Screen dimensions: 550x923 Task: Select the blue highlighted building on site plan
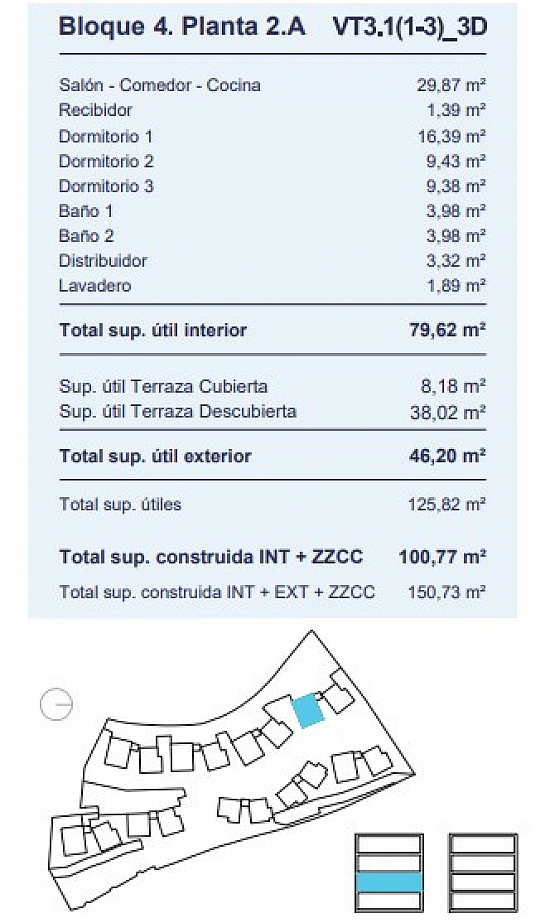click(308, 710)
